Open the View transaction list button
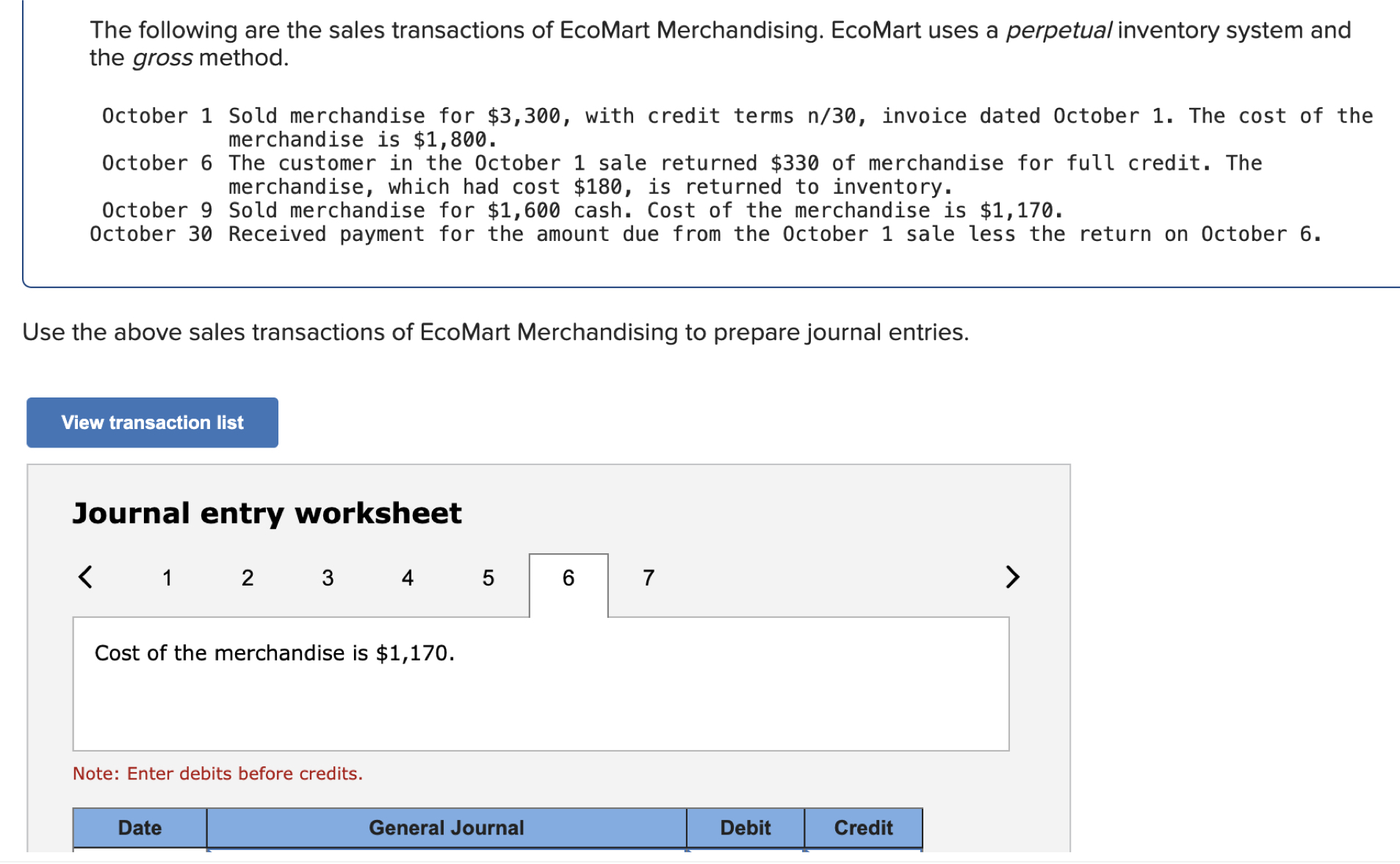The image size is (1400, 864). 152,422
